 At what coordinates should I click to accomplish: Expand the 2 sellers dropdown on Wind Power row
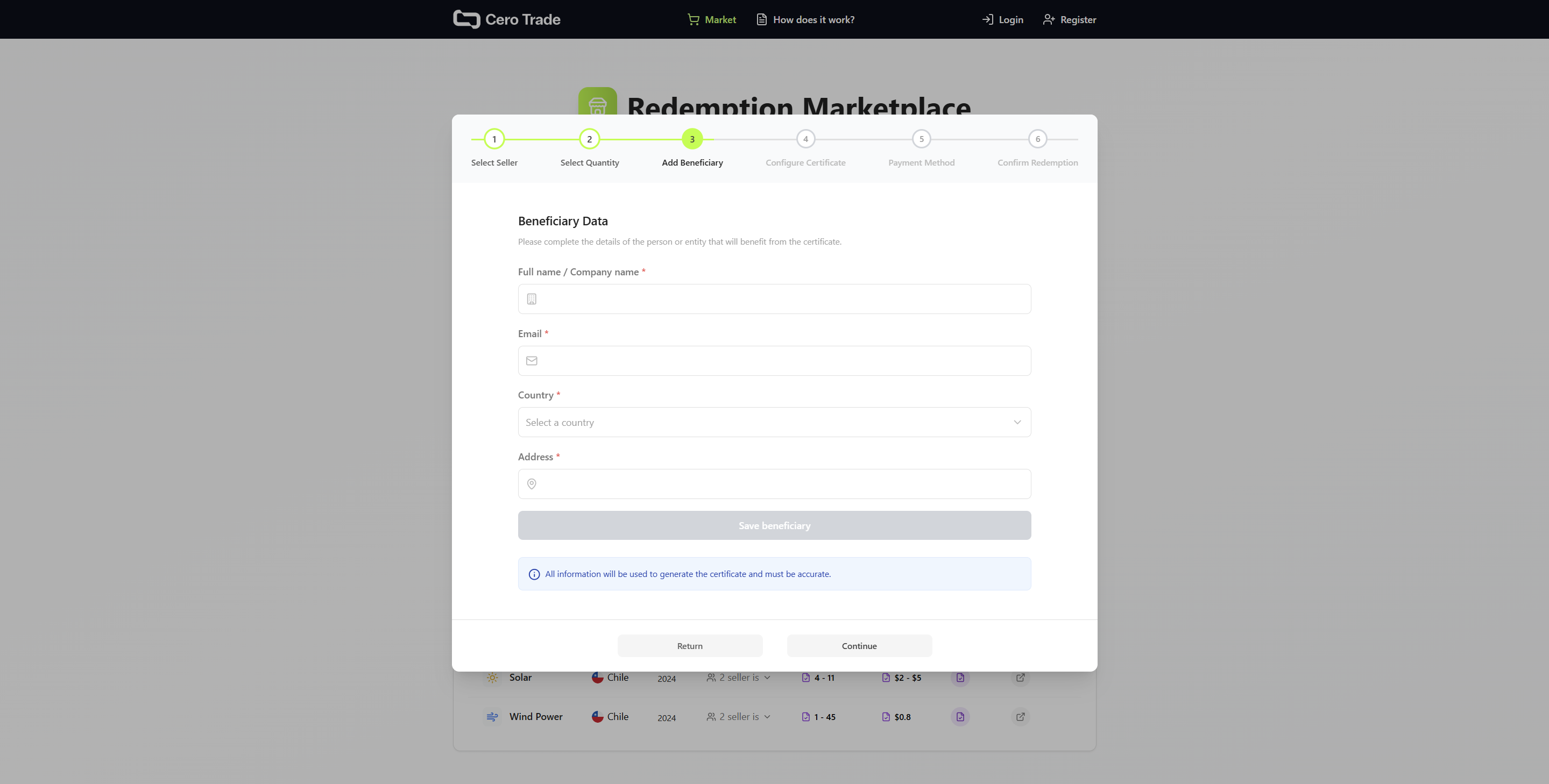(767, 716)
